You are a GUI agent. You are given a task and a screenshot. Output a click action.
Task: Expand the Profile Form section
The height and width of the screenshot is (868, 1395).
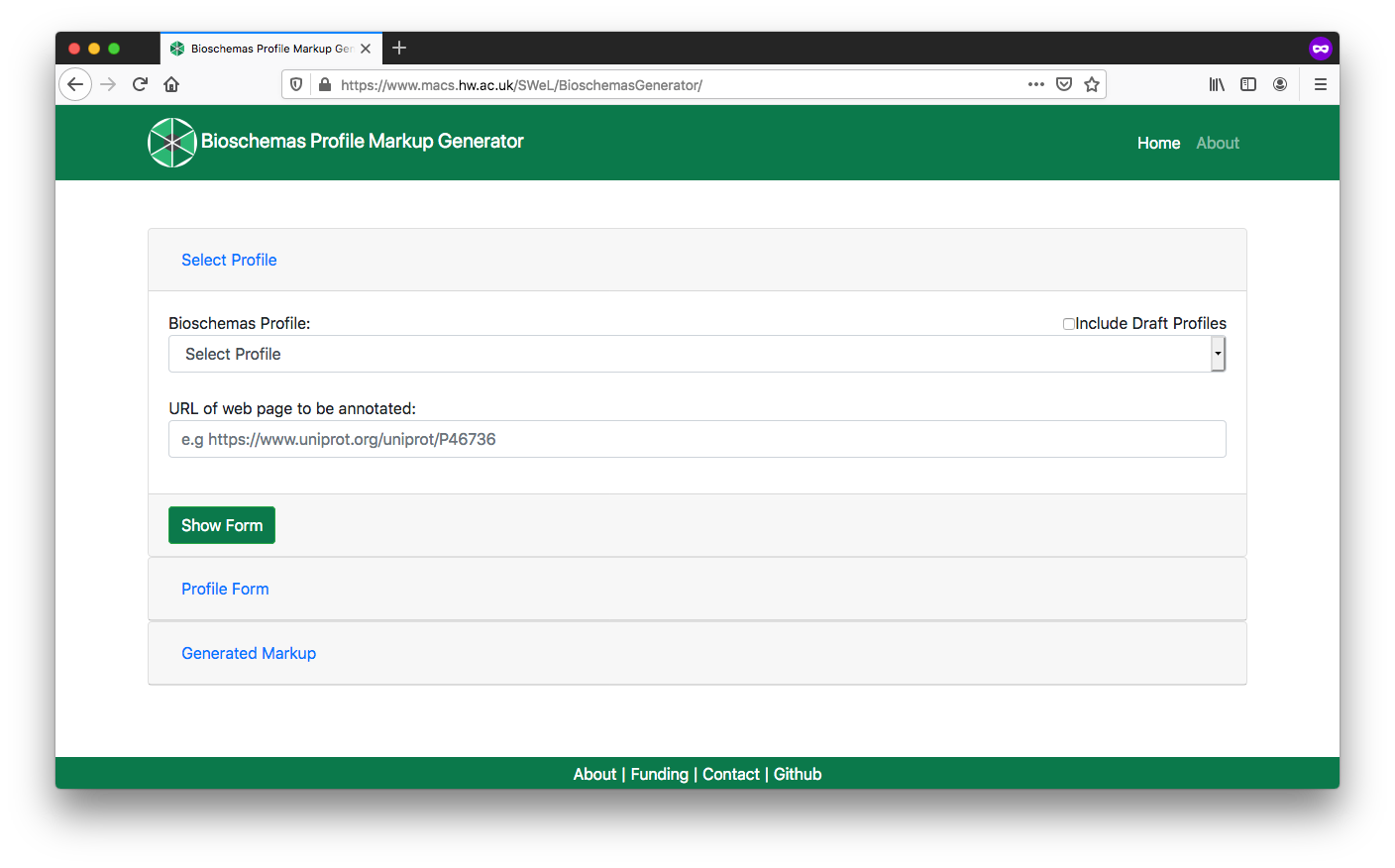click(225, 589)
